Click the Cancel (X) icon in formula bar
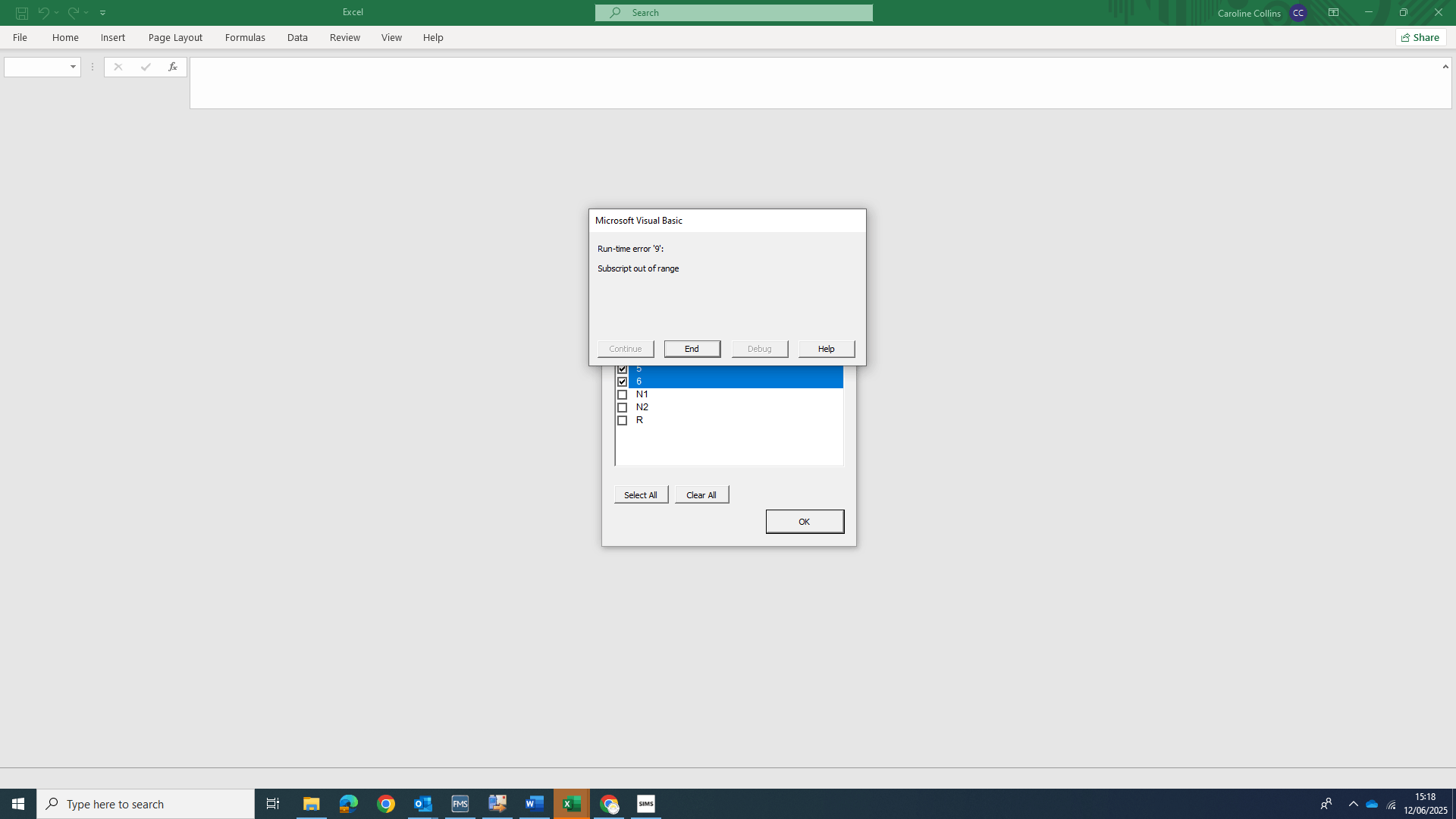This screenshot has height=819, width=1456. 118,67
